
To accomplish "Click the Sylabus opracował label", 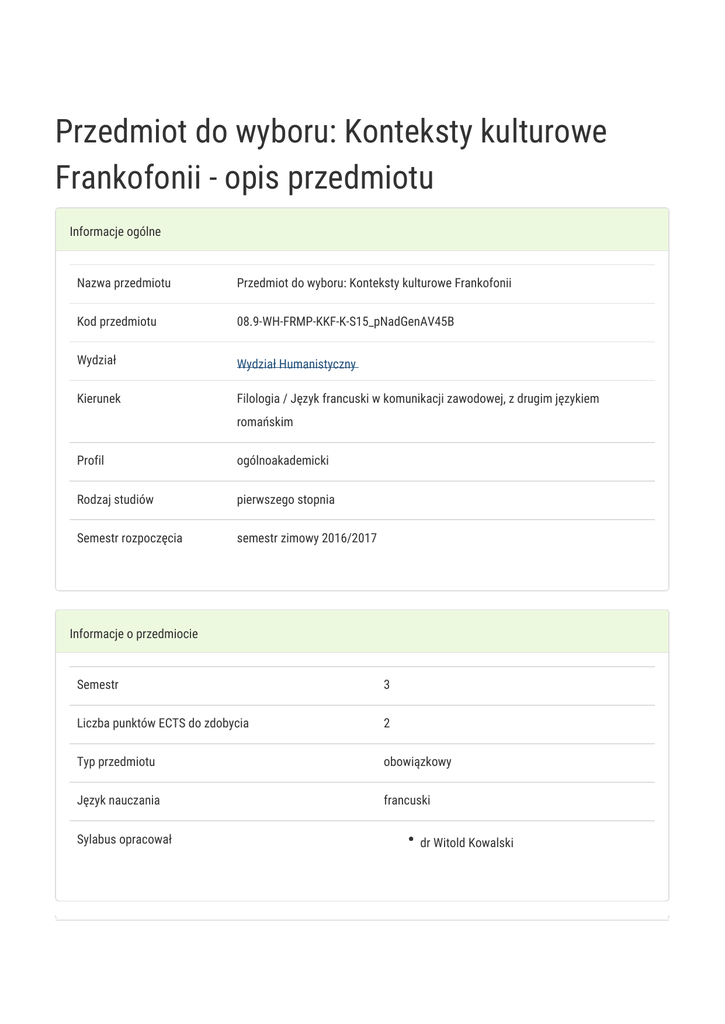I will tap(124, 839).
